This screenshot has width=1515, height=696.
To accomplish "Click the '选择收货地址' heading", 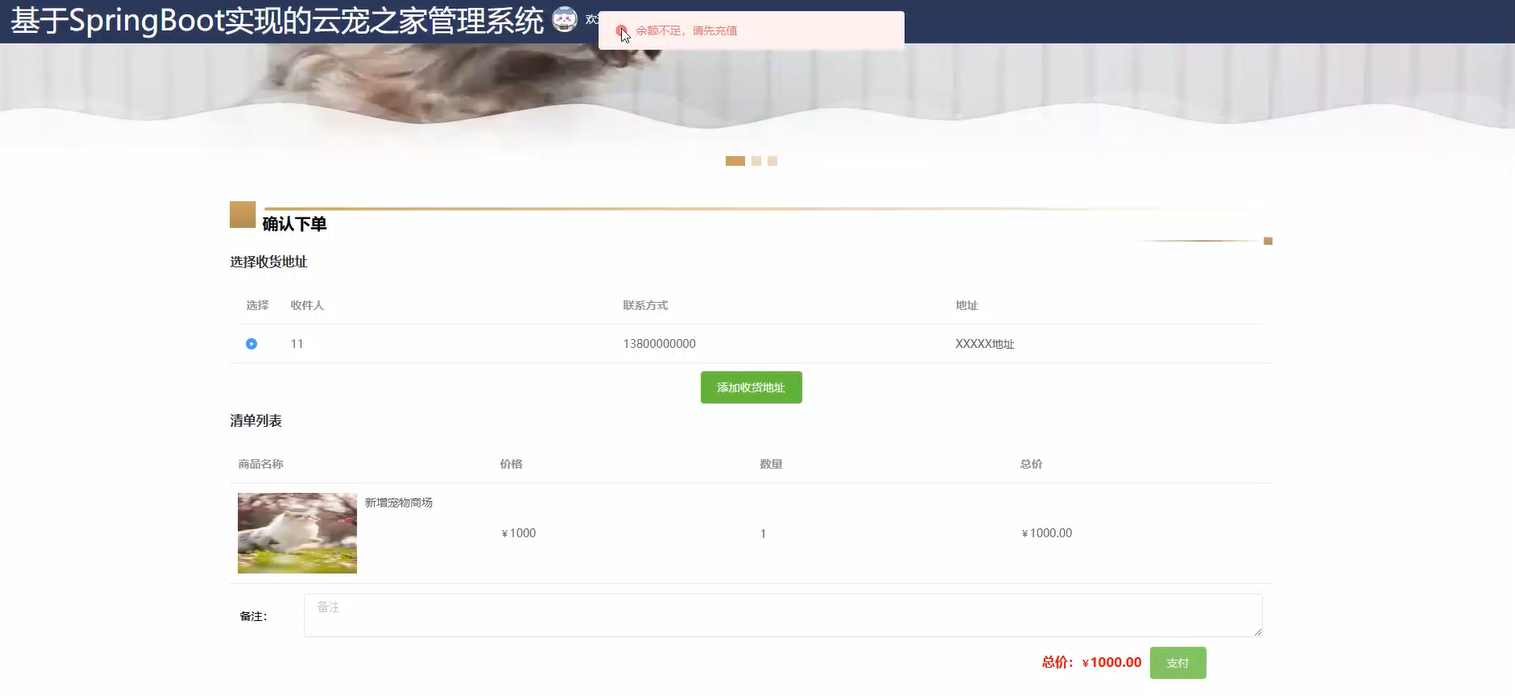I will 268,262.
